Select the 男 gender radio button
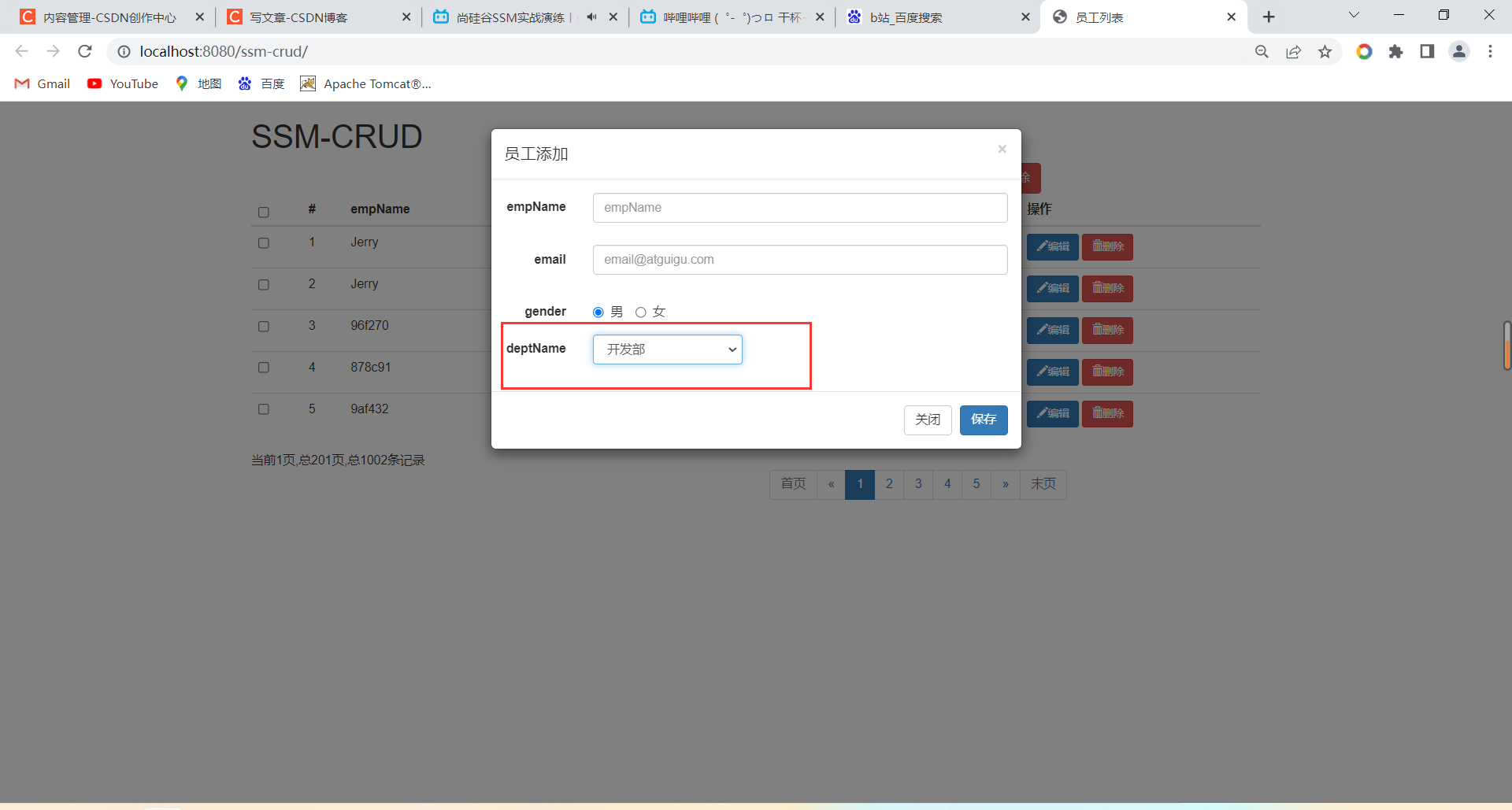 (598, 313)
